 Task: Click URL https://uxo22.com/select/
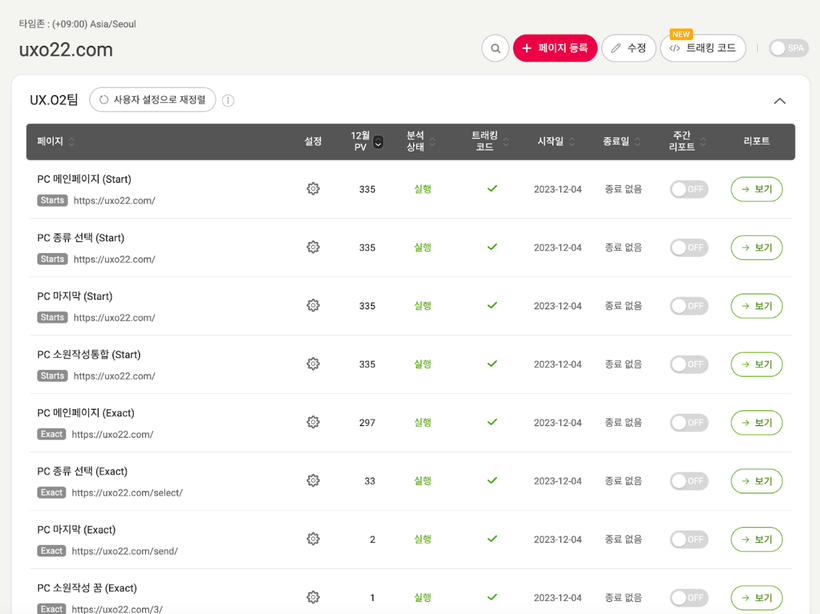(x=127, y=493)
